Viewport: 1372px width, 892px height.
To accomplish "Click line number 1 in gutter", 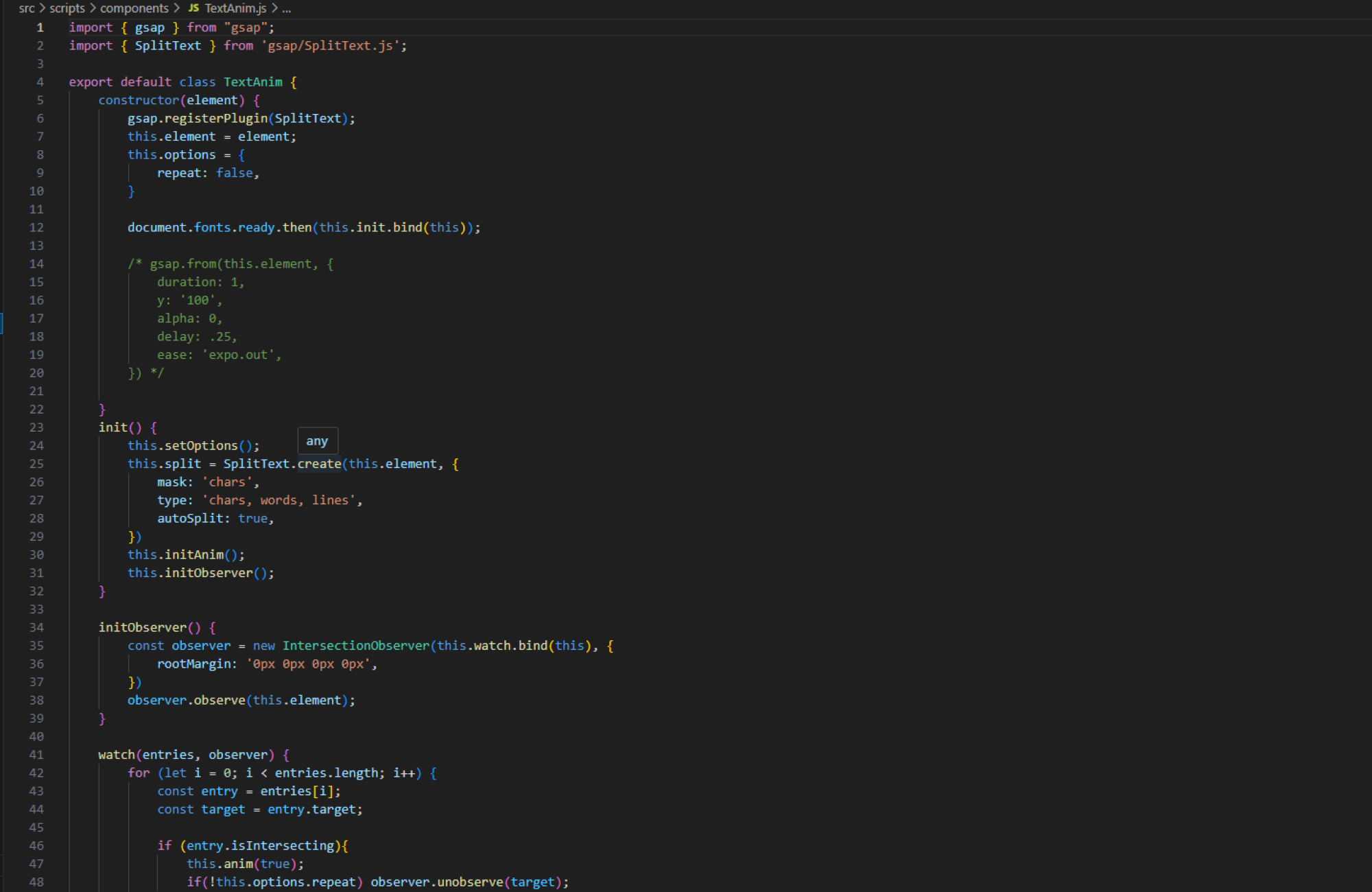I will click(40, 27).
